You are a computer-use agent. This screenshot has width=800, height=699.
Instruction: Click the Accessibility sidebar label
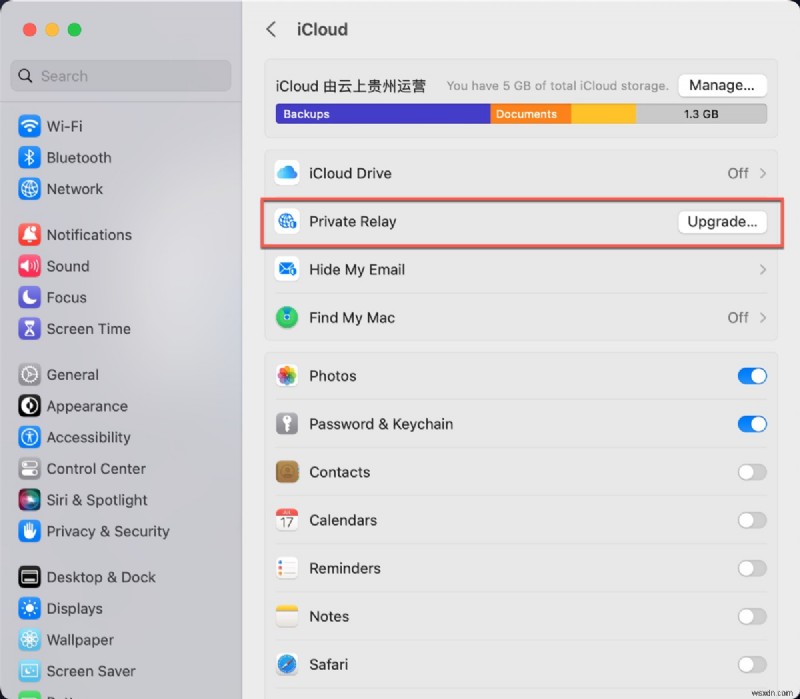[89, 437]
